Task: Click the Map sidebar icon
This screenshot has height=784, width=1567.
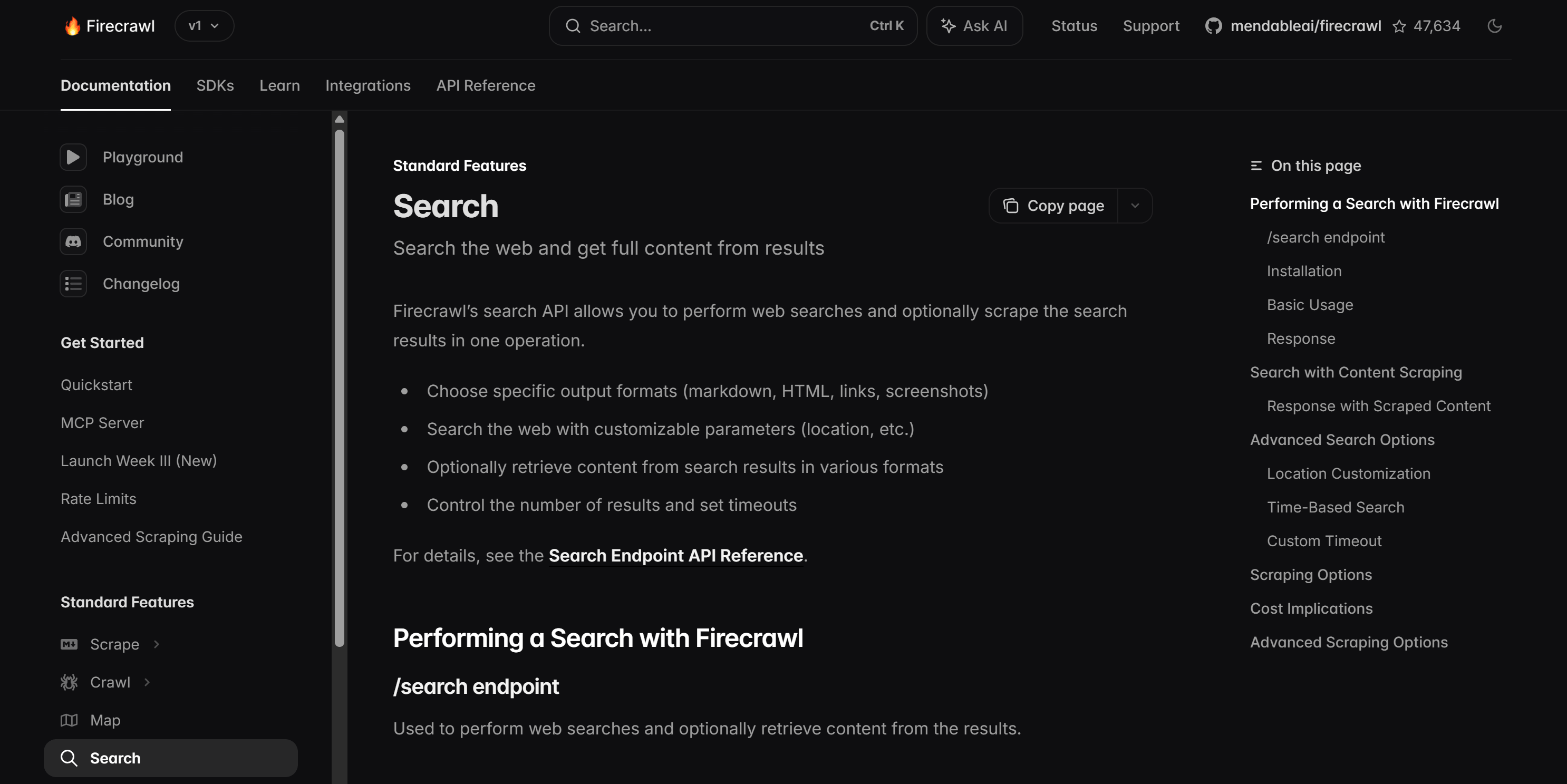Action: [69, 720]
